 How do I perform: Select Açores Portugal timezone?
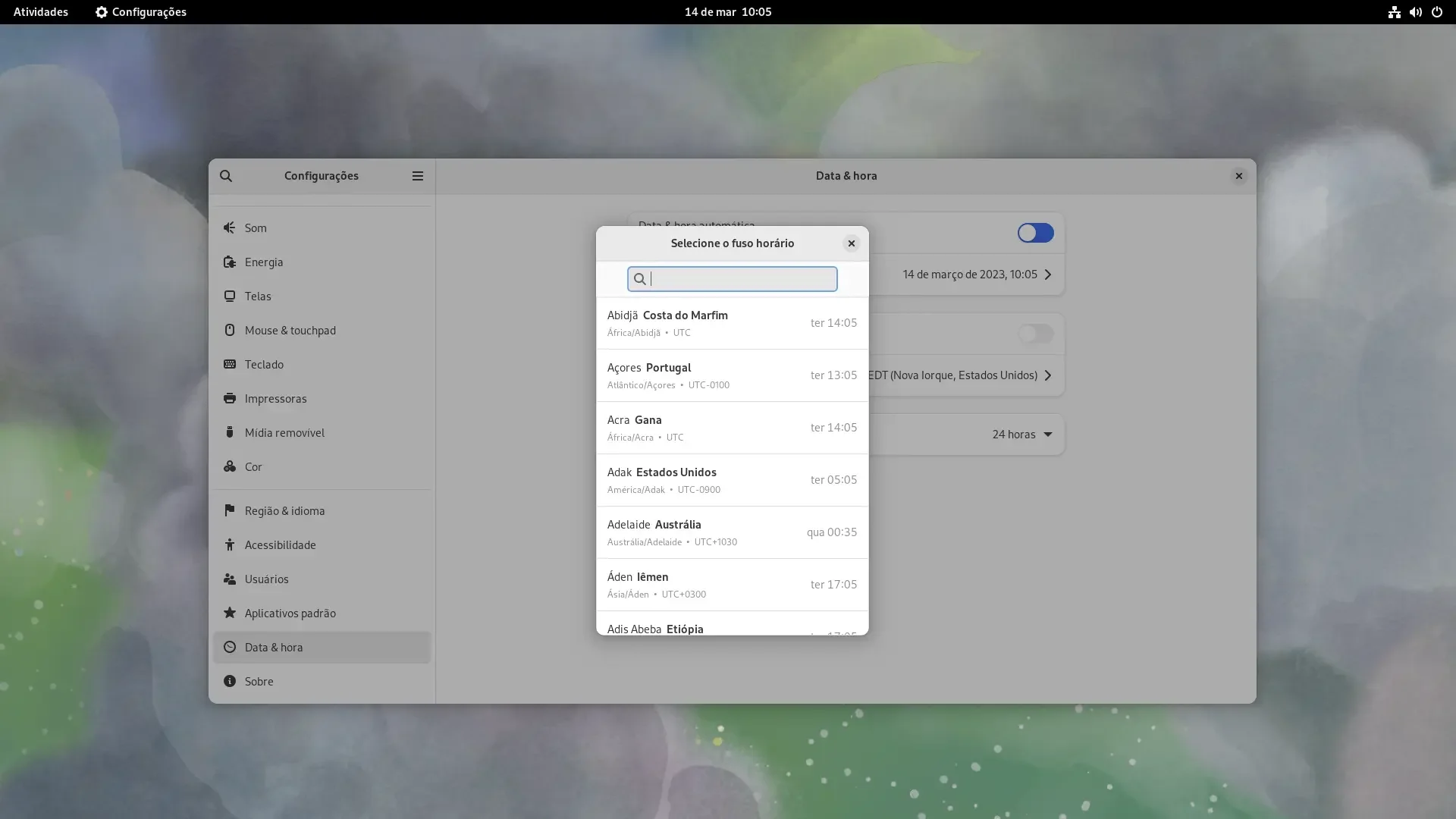732,375
